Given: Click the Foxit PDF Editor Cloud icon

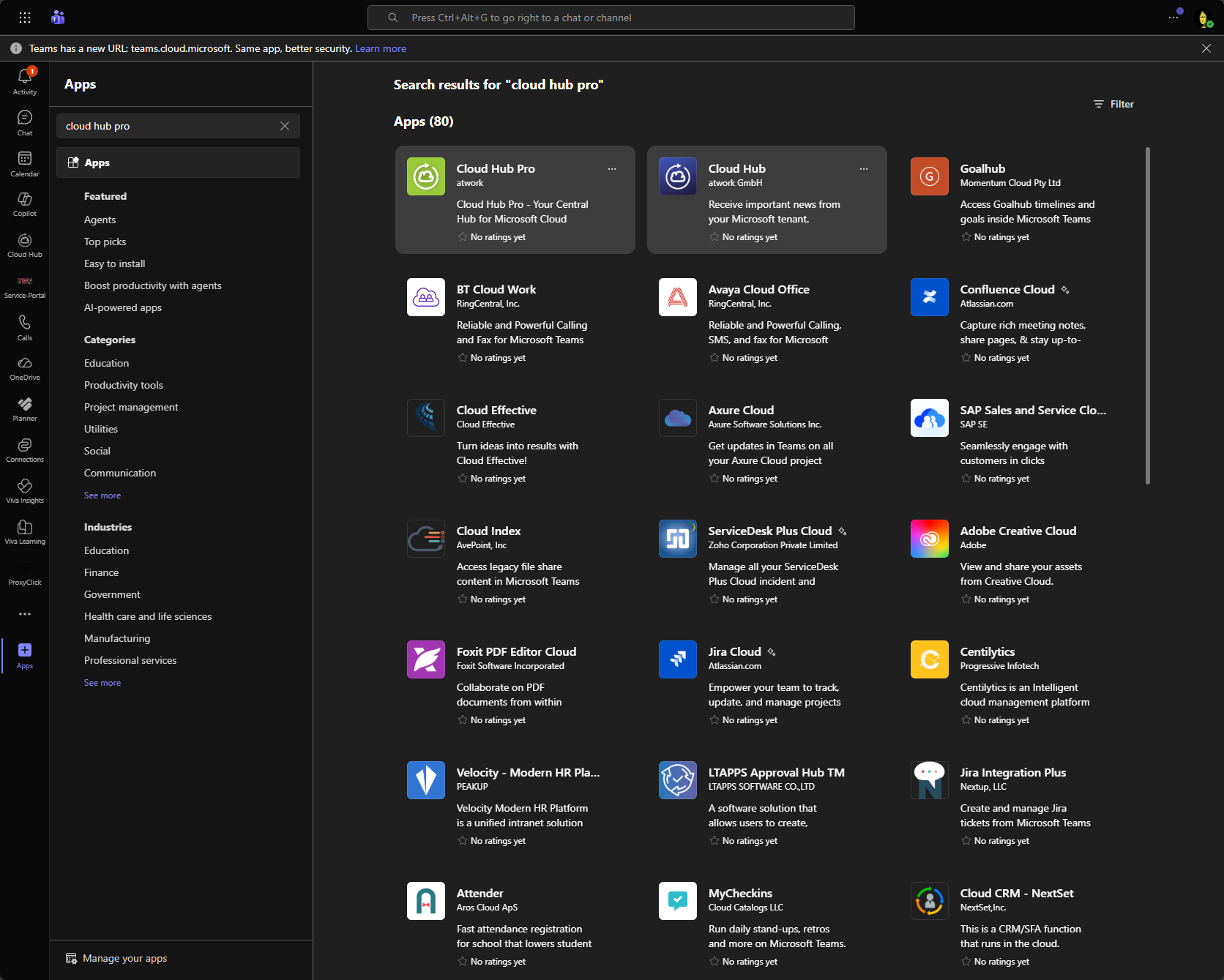Looking at the screenshot, I should point(426,659).
